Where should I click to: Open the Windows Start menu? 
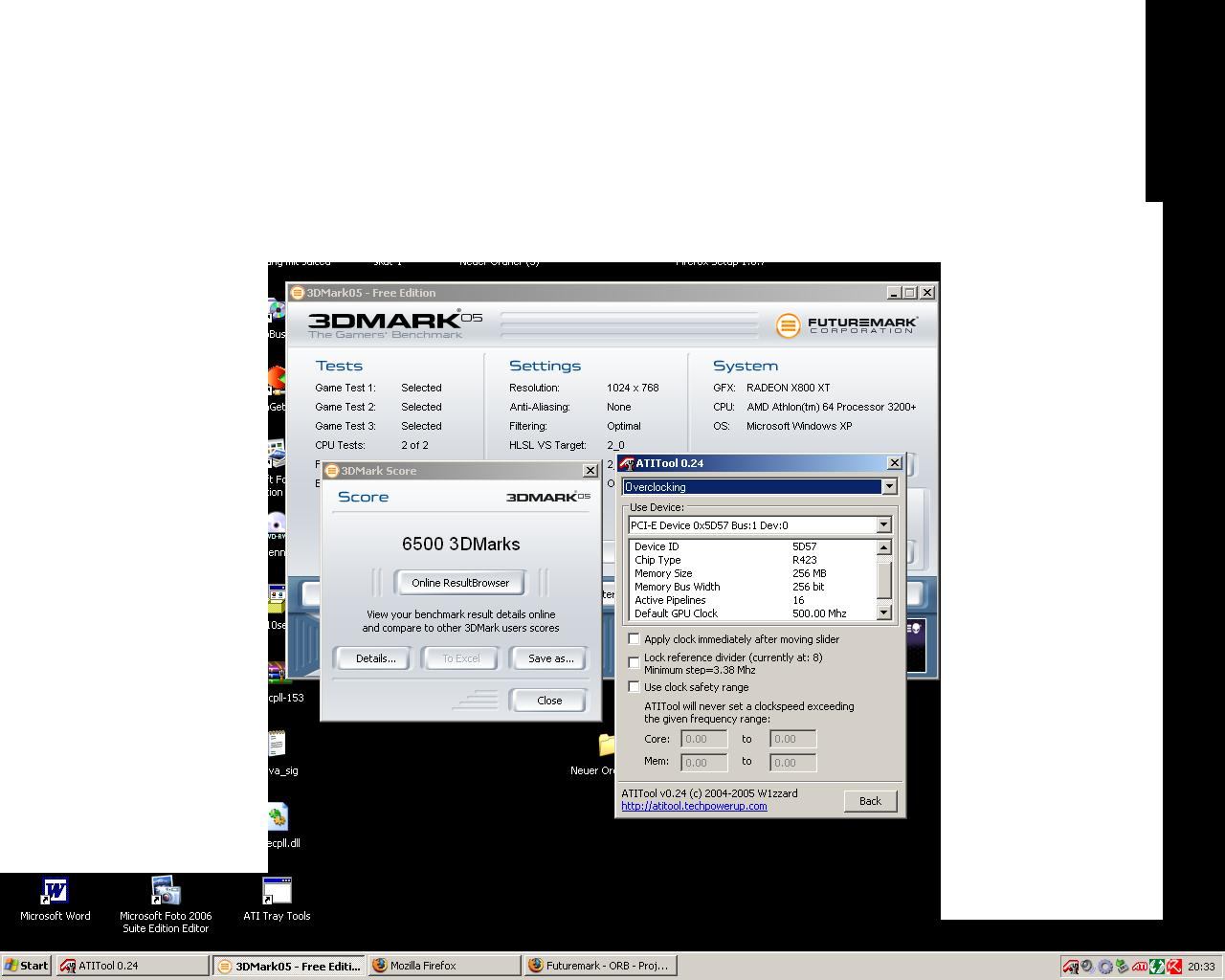point(27,966)
